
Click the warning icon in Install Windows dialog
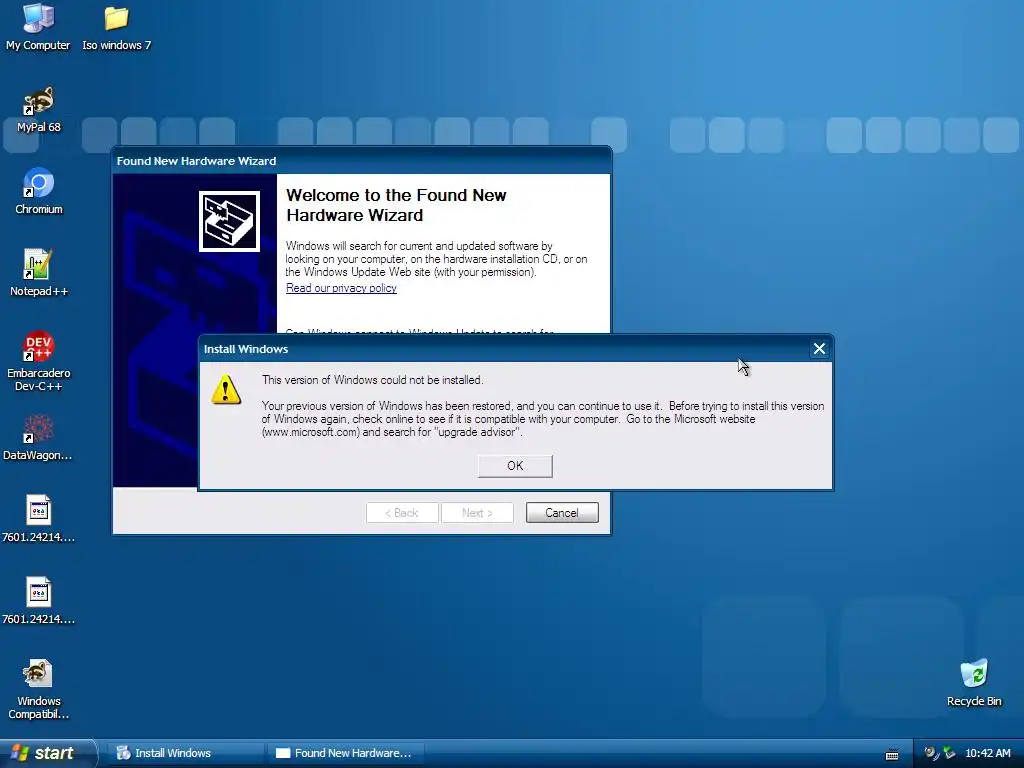(x=226, y=390)
